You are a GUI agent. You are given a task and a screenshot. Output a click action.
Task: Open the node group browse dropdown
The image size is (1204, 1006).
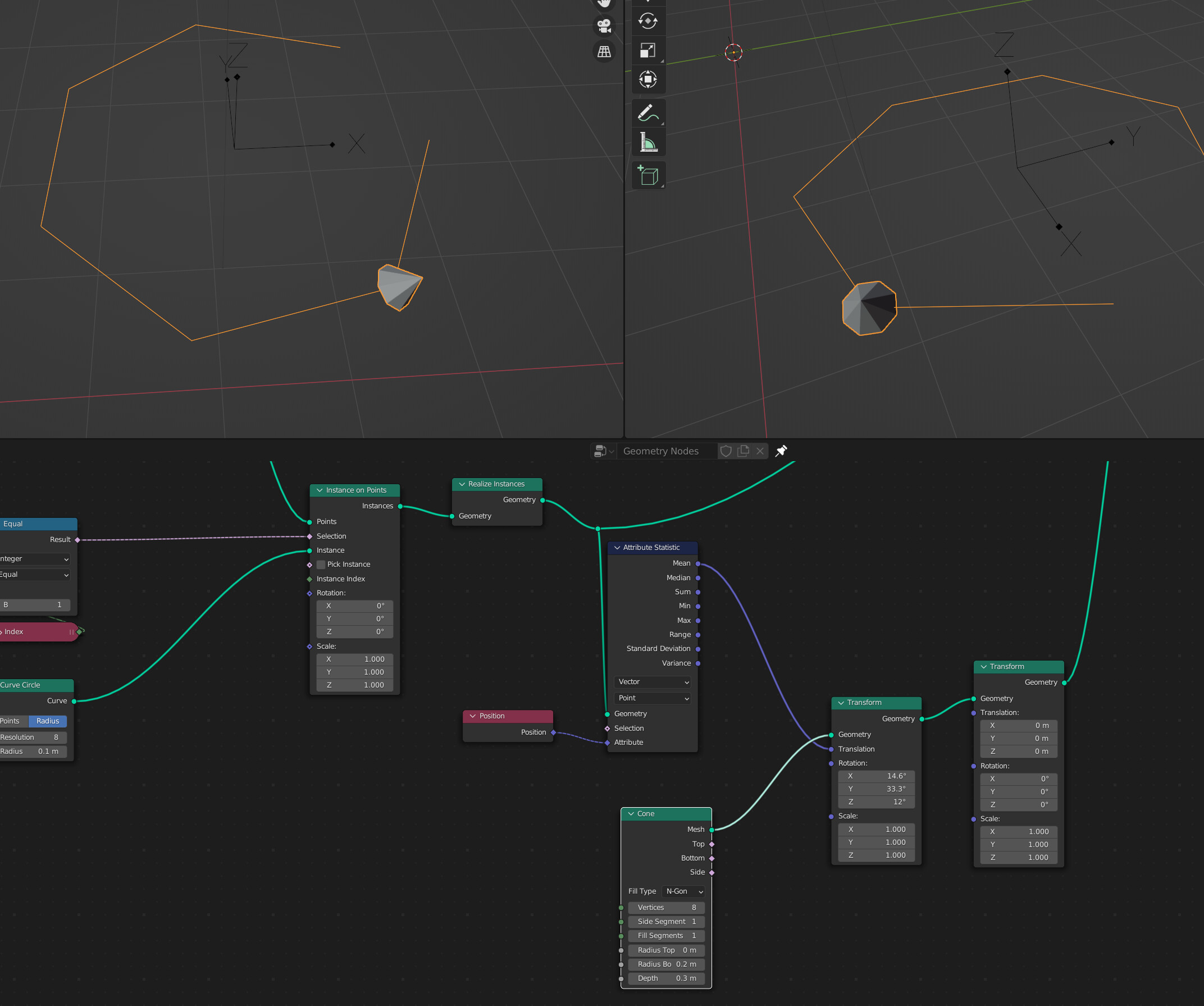[603, 451]
